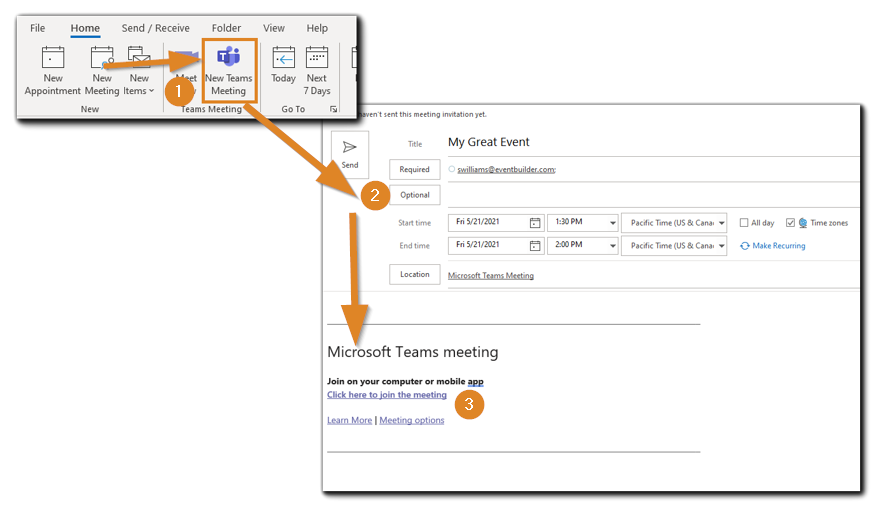
Task: Switch to the View tab
Action: [x=273, y=28]
